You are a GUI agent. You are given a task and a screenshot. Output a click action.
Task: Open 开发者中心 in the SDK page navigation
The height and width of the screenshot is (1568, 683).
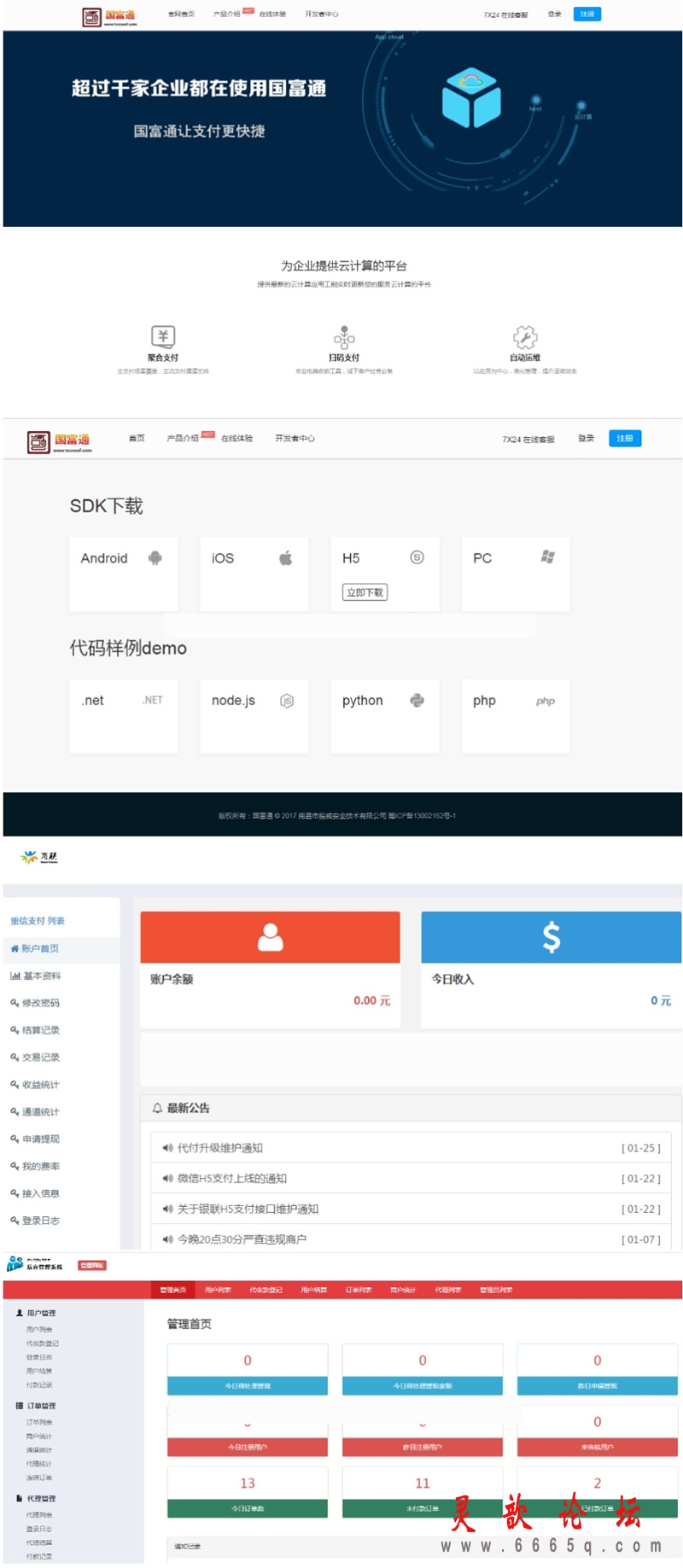pyautogui.click(x=295, y=438)
